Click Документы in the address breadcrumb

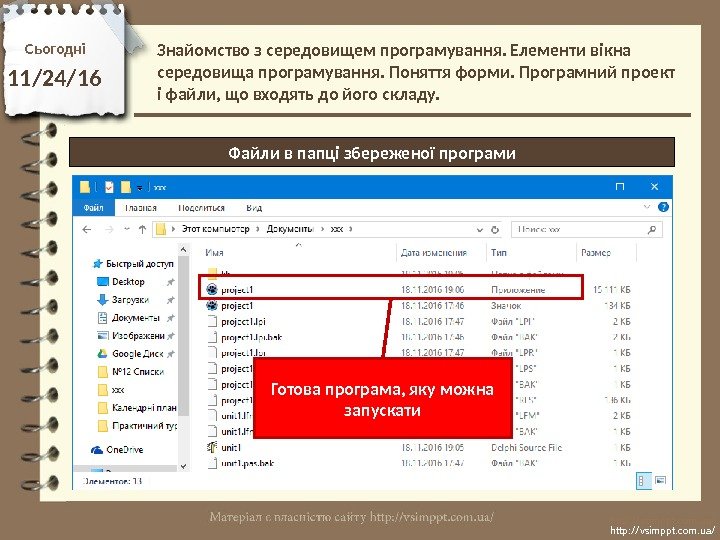tap(290, 229)
